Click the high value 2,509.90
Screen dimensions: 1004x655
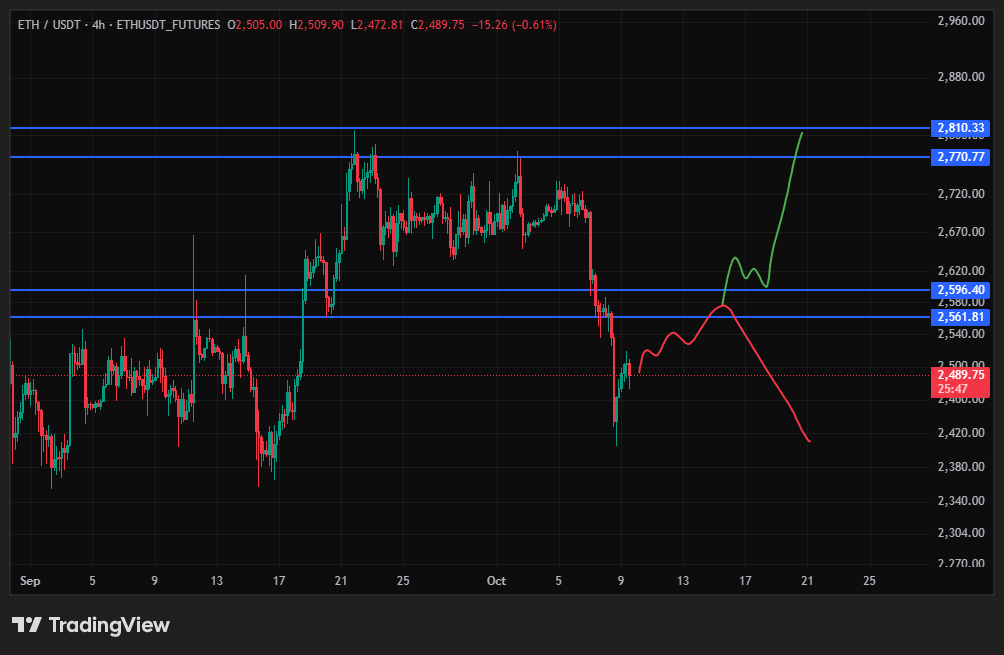pyautogui.click(x=321, y=25)
